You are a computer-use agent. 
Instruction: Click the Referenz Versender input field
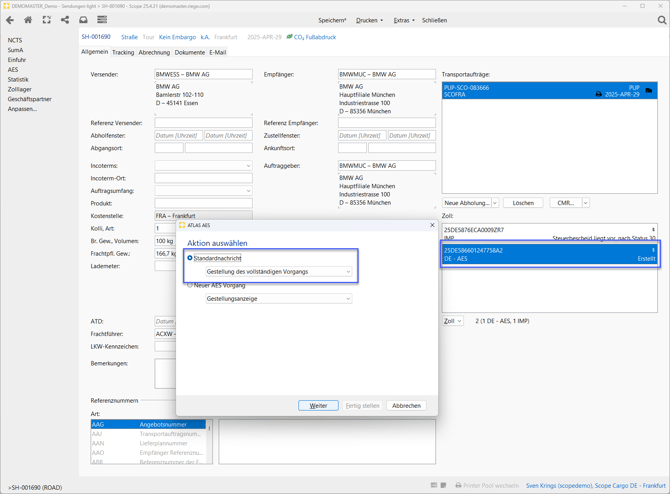[x=203, y=123]
